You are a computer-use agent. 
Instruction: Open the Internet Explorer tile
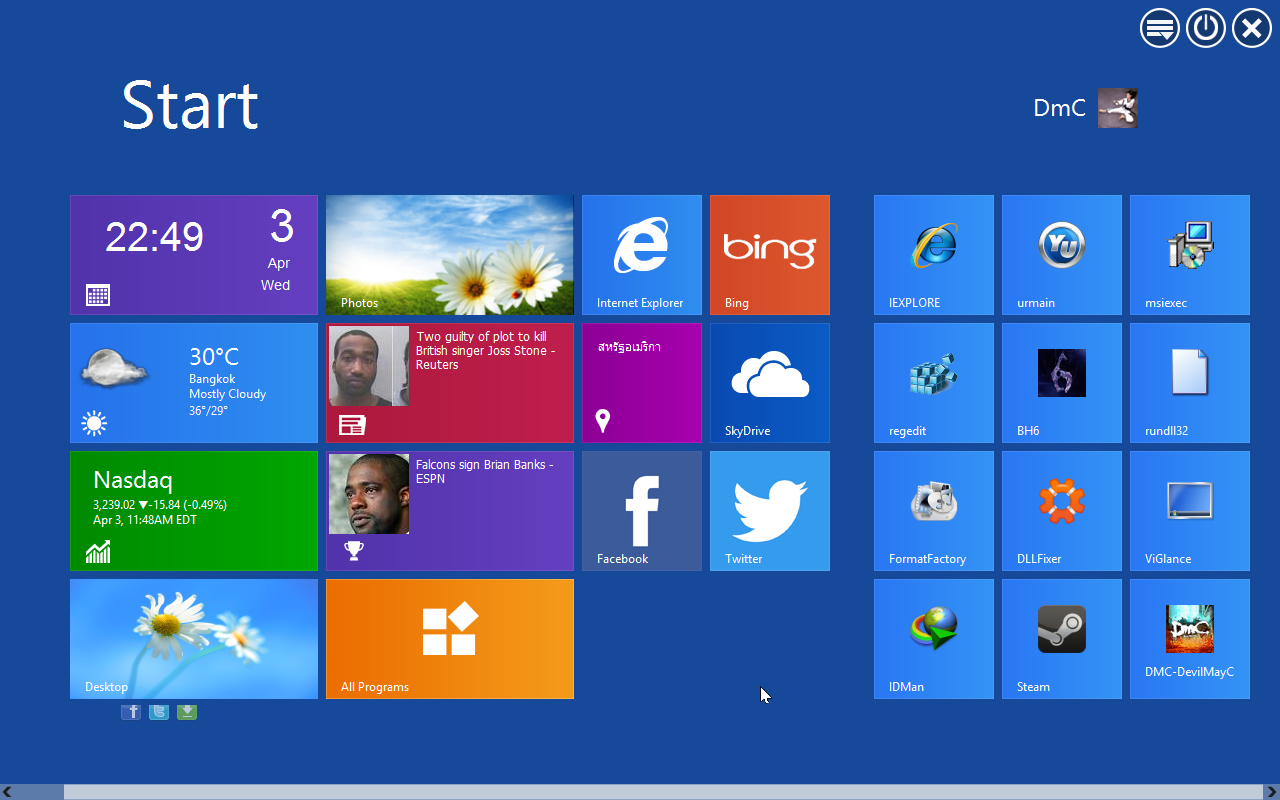point(642,255)
